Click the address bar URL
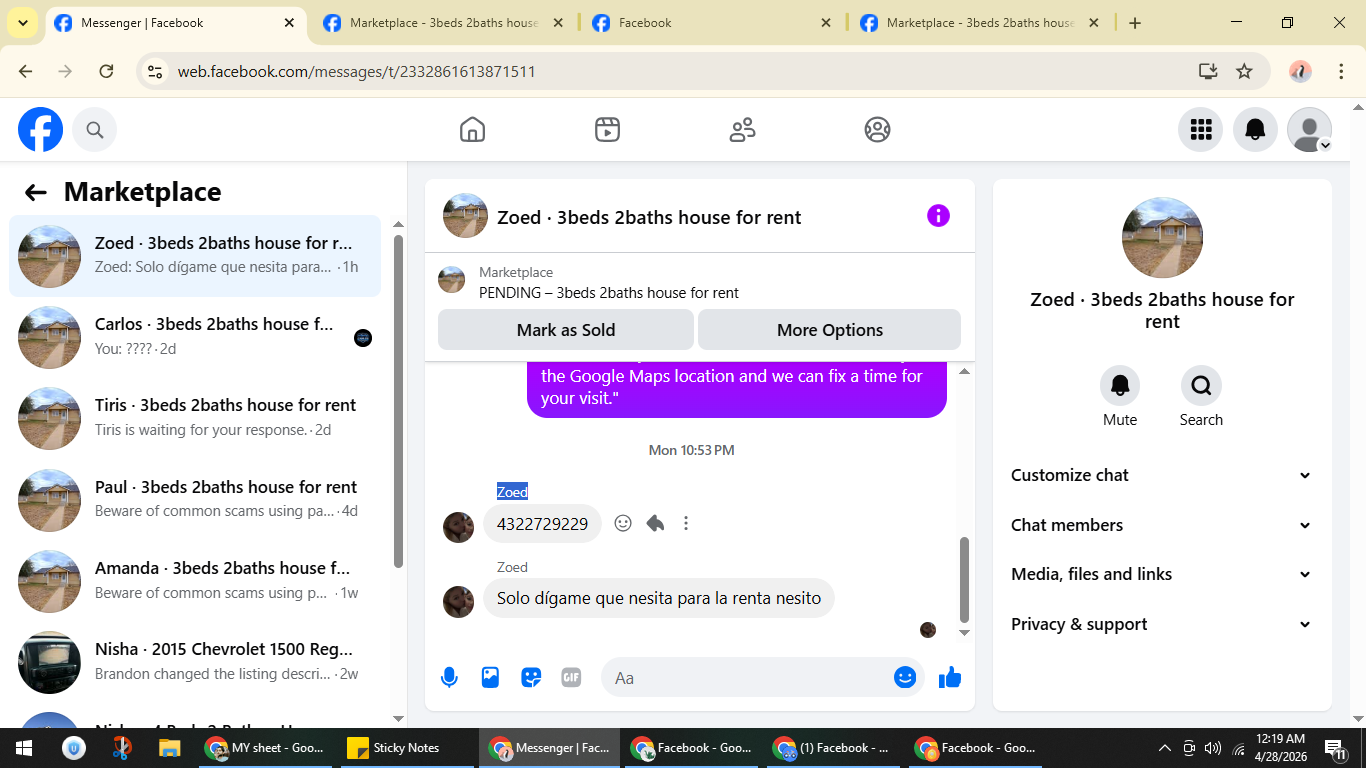Viewport: 1366px width, 768px height. (357, 71)
